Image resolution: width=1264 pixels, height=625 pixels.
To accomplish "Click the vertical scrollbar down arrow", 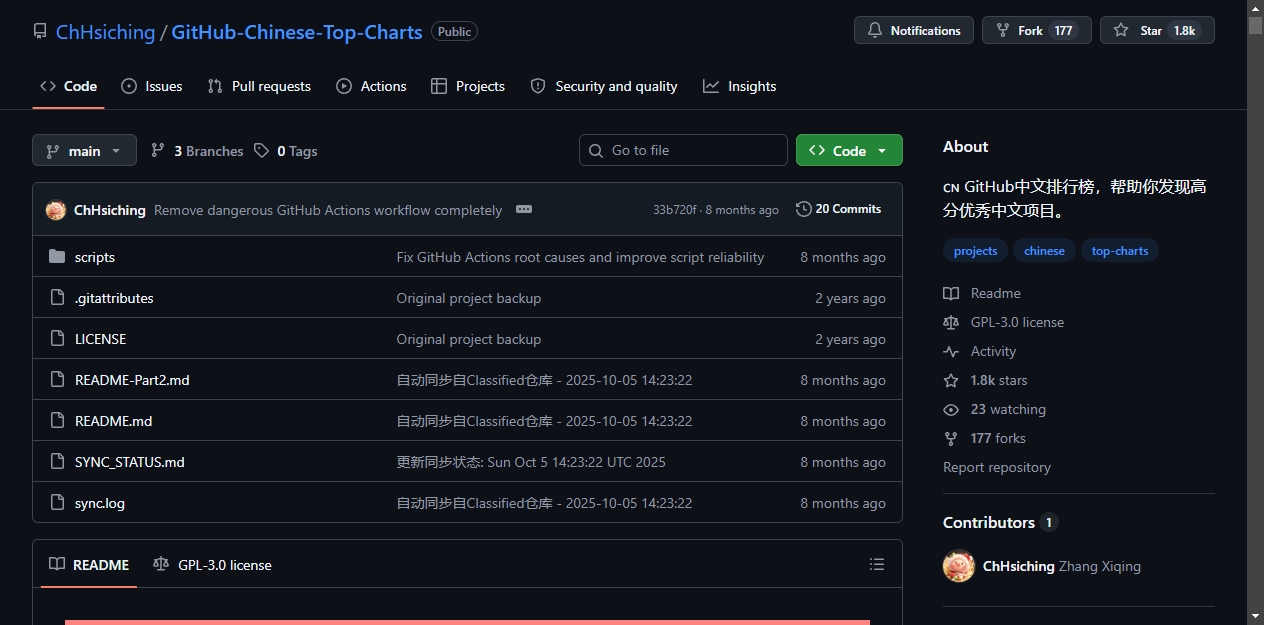I will tap(1255, 615).
